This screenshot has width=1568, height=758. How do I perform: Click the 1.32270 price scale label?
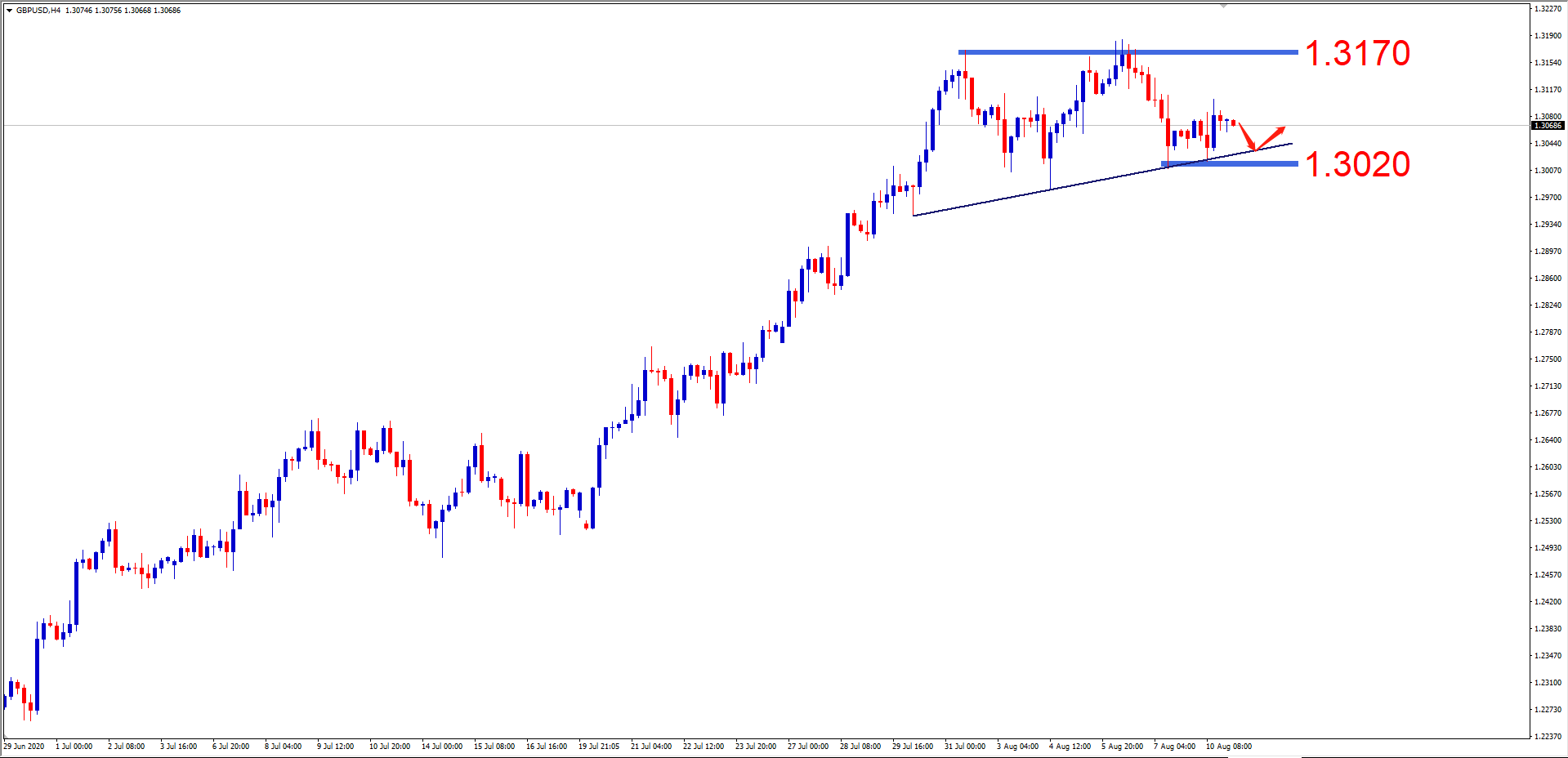click(x=1548, y=9)
